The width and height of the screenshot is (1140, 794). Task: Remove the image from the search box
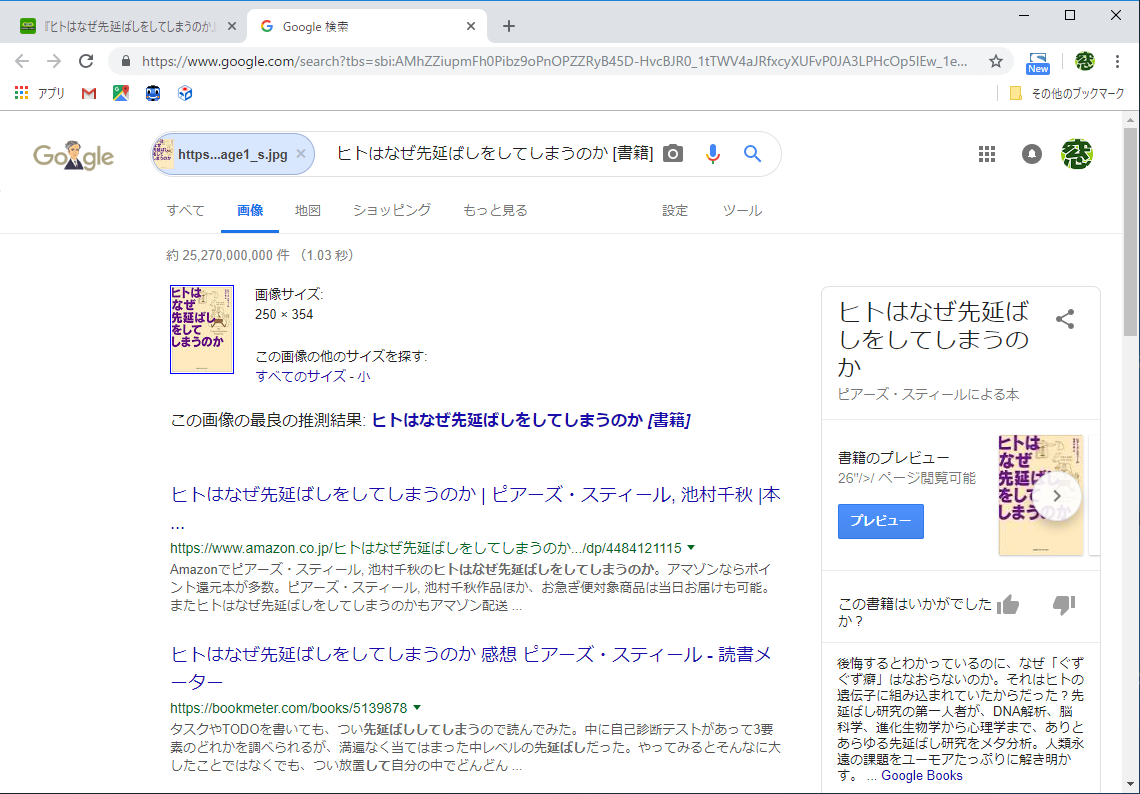click(300, 154)
